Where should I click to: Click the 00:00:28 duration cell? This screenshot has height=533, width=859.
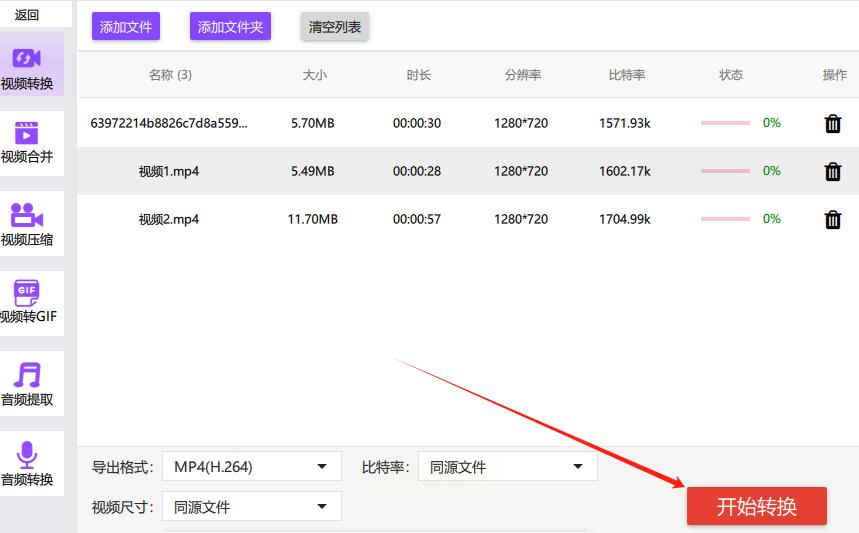pyautogui.click(x=417, y=171)
